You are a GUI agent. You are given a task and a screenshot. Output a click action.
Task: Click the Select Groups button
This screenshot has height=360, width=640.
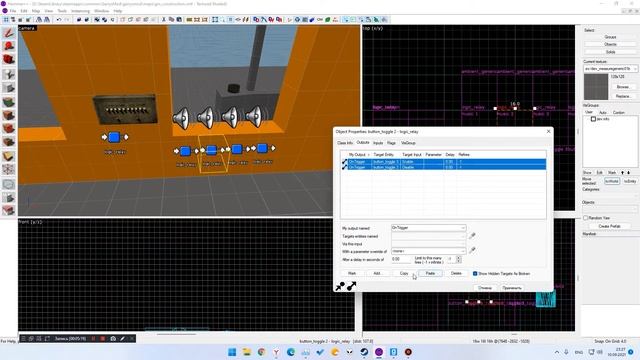coord(610,37)
